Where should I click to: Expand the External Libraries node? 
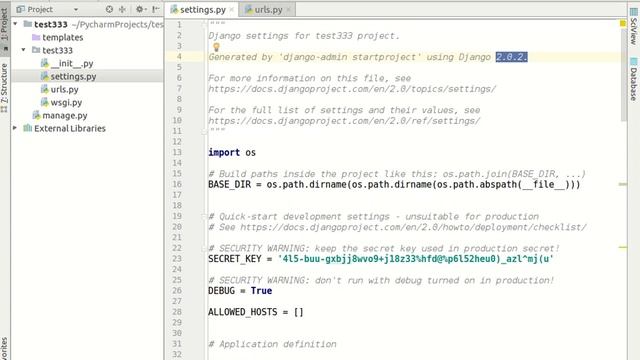coord(15,128)
